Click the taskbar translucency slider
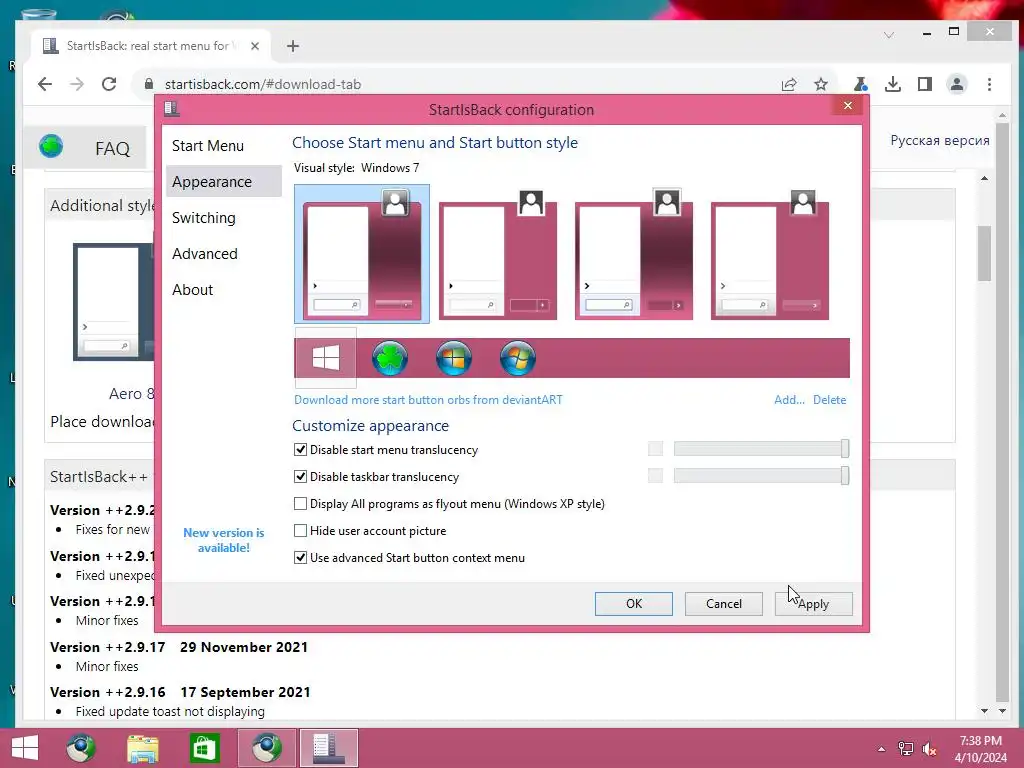The width and height of the screenshot is (1024, 768). 761,475
